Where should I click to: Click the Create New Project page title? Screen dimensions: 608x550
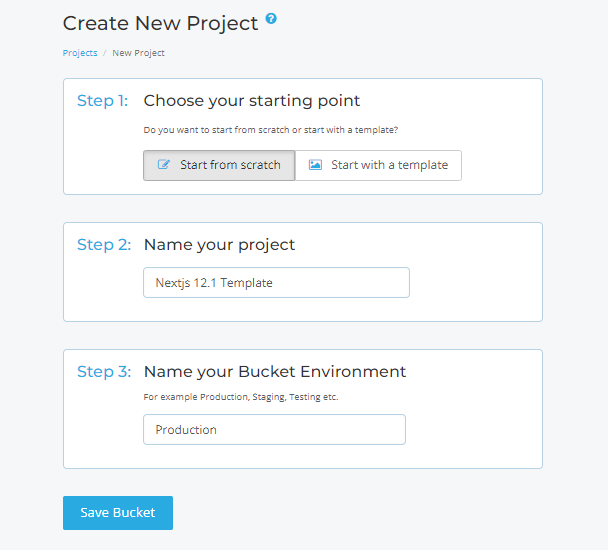(160, 23)
